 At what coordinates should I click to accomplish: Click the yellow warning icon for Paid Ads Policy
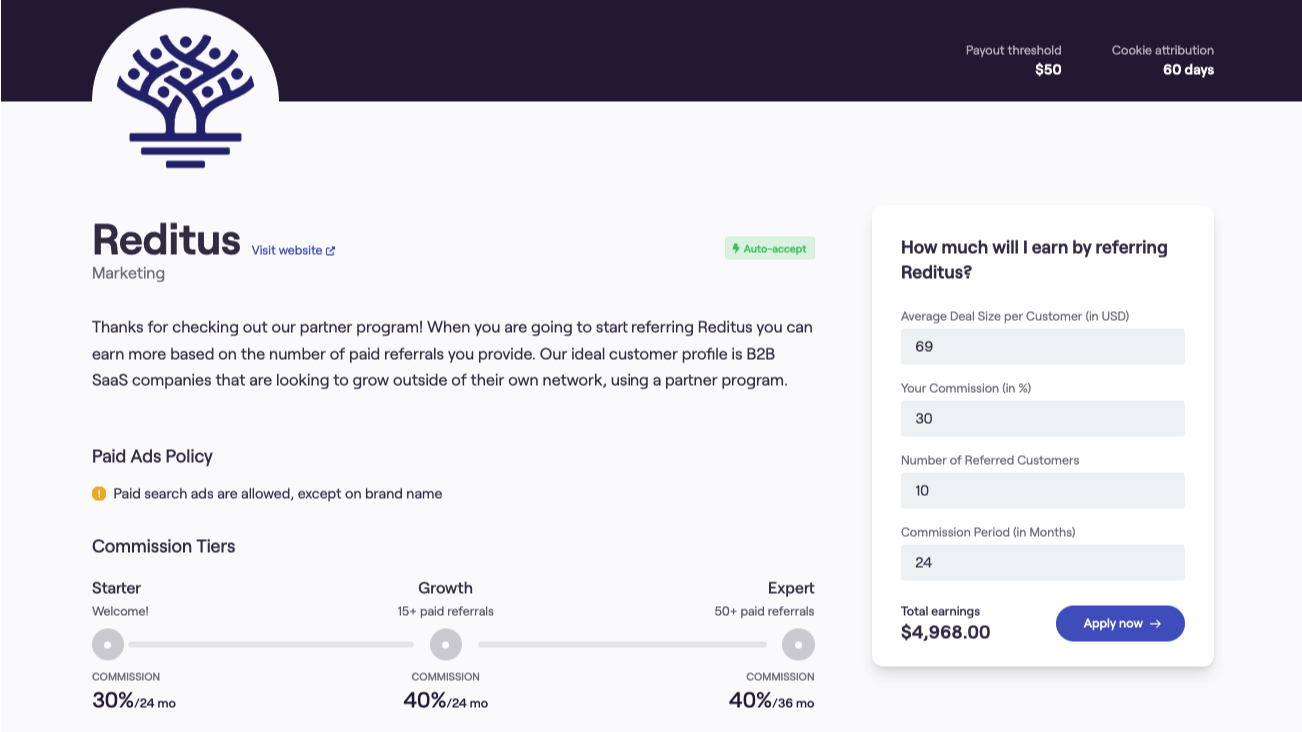click(x=99, y=493)
